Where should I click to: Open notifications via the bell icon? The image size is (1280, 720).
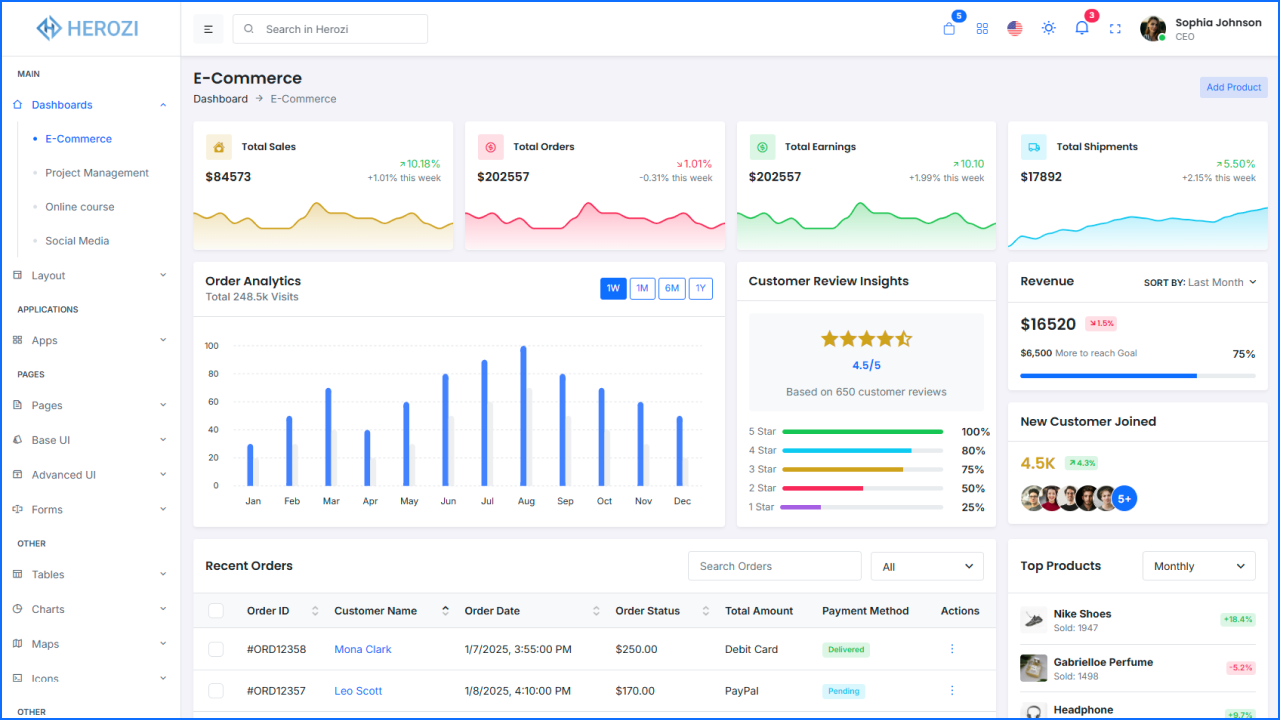click(x=1081, y=28)
